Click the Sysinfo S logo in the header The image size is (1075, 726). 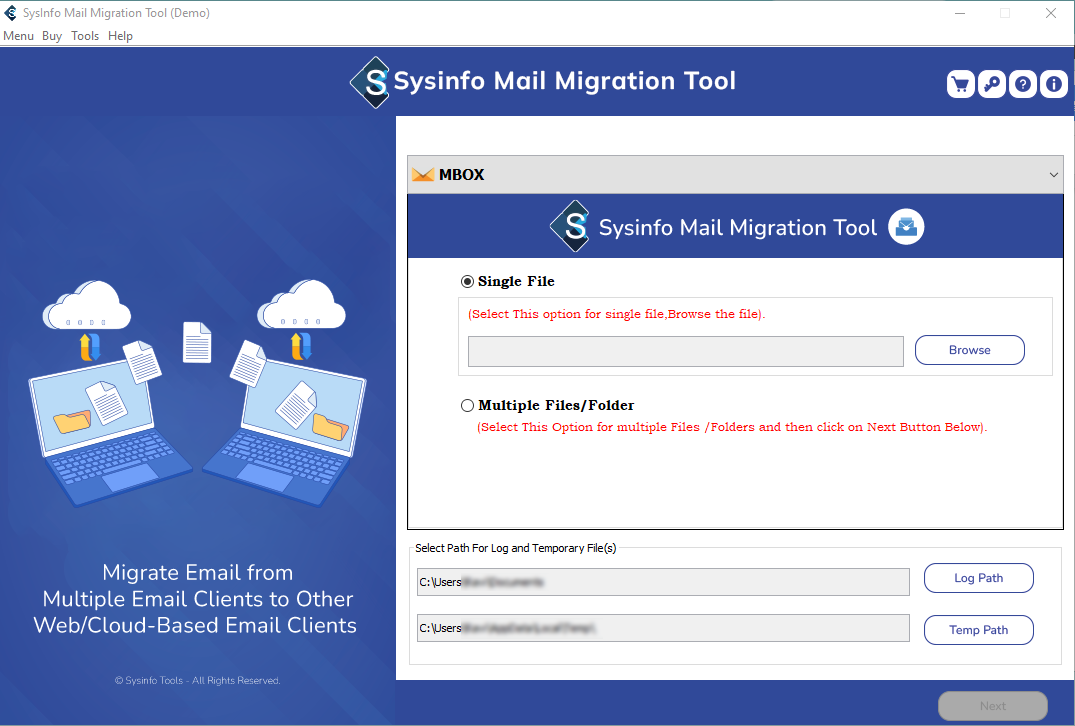[x=371, y=82]
